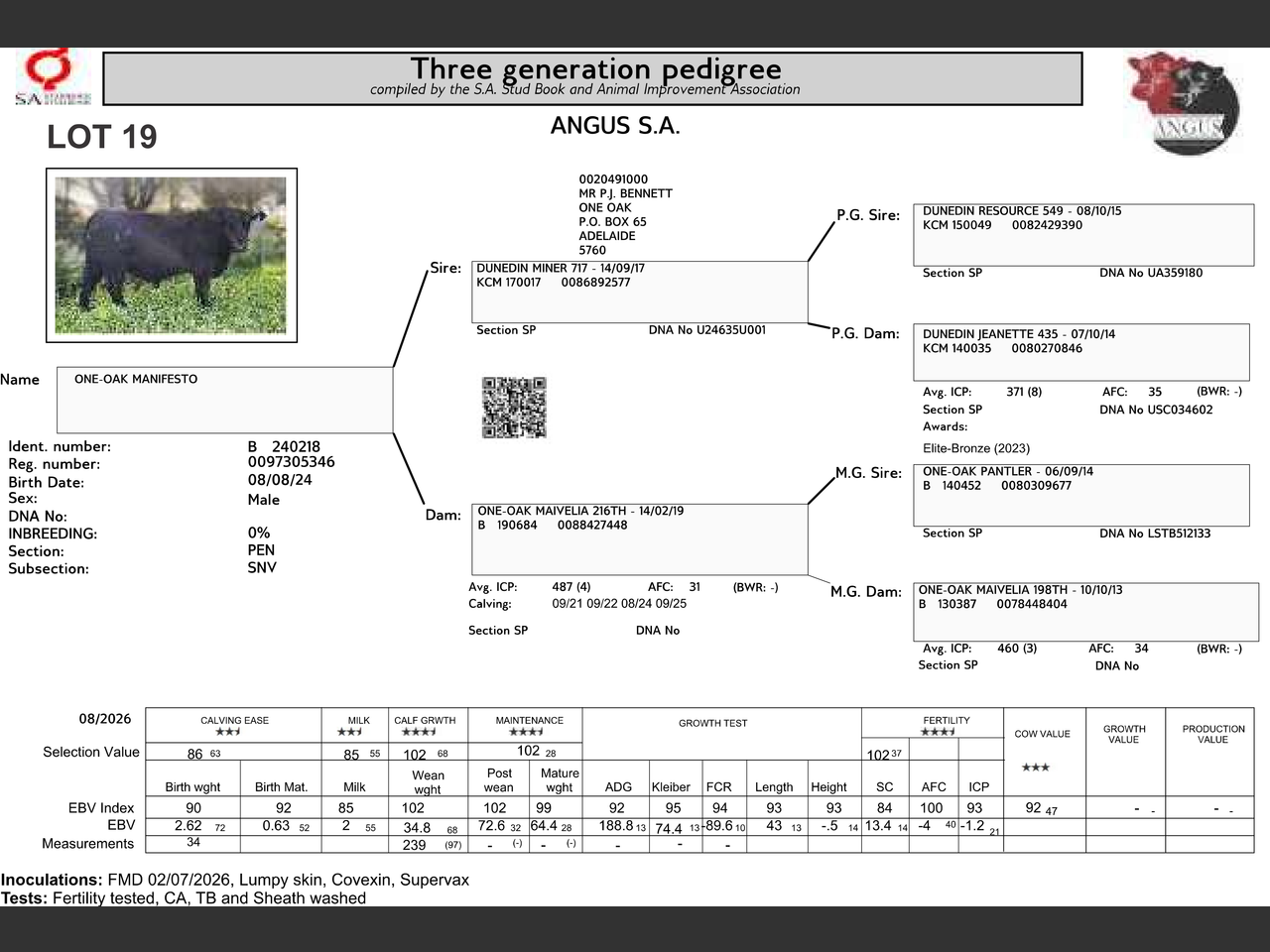The image size is (1270, 952).
Task: Click the FCR column header
Action: coord(718,787)
